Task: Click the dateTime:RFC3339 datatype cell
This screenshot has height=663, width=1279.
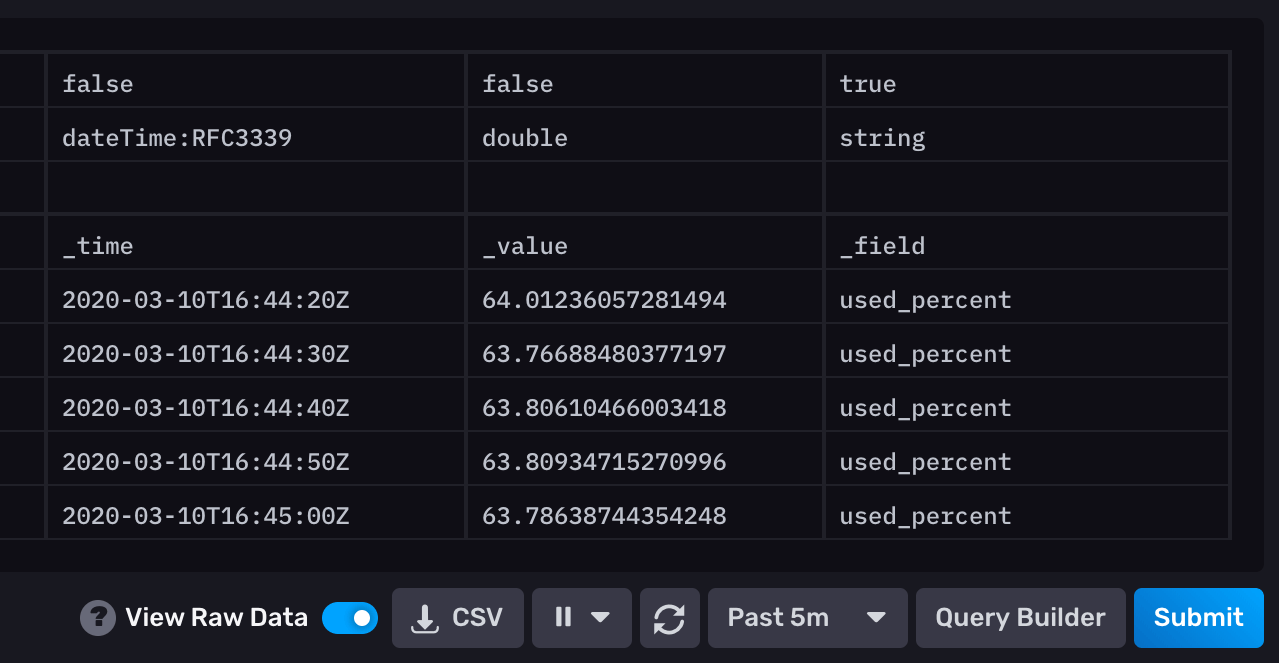Action: pyautogui.click(x=177, y=138)
